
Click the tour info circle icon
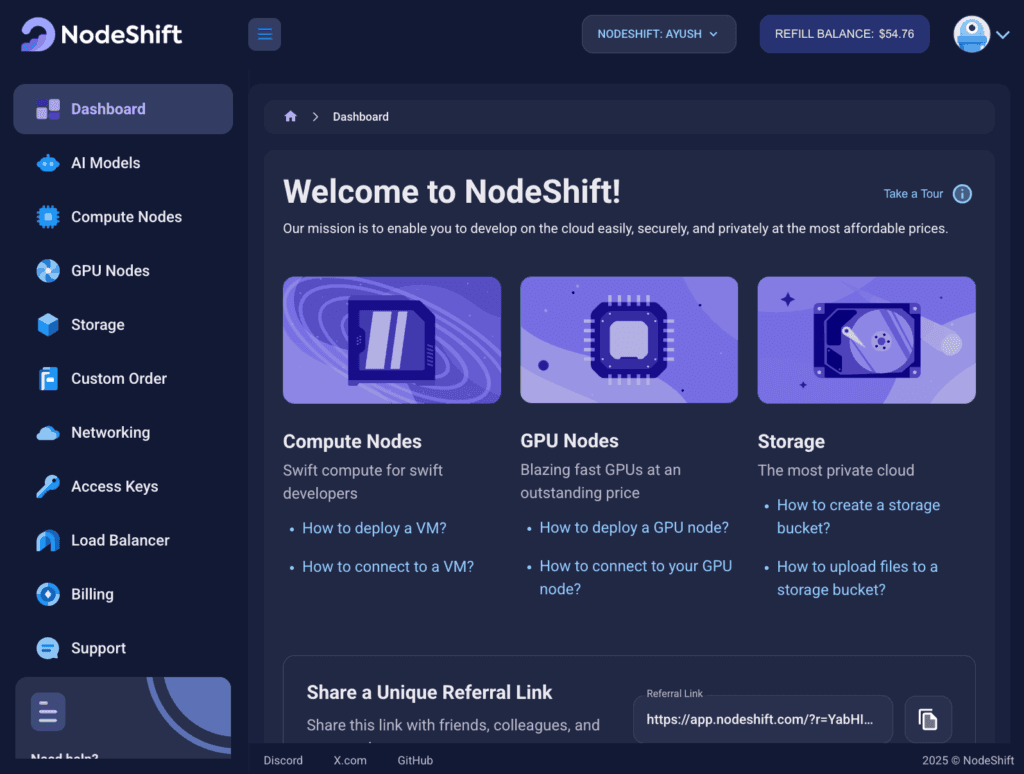962,194
